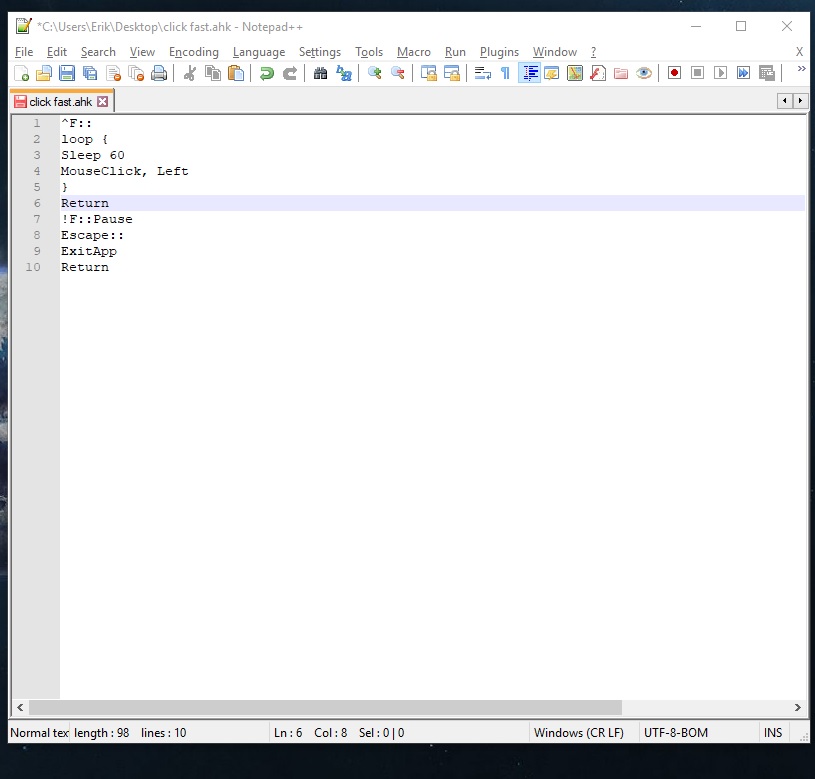The width and height of the screenshot is (815, 779).
Task: Click the tab bar scroll-right arrow
Action: point(800,100)
